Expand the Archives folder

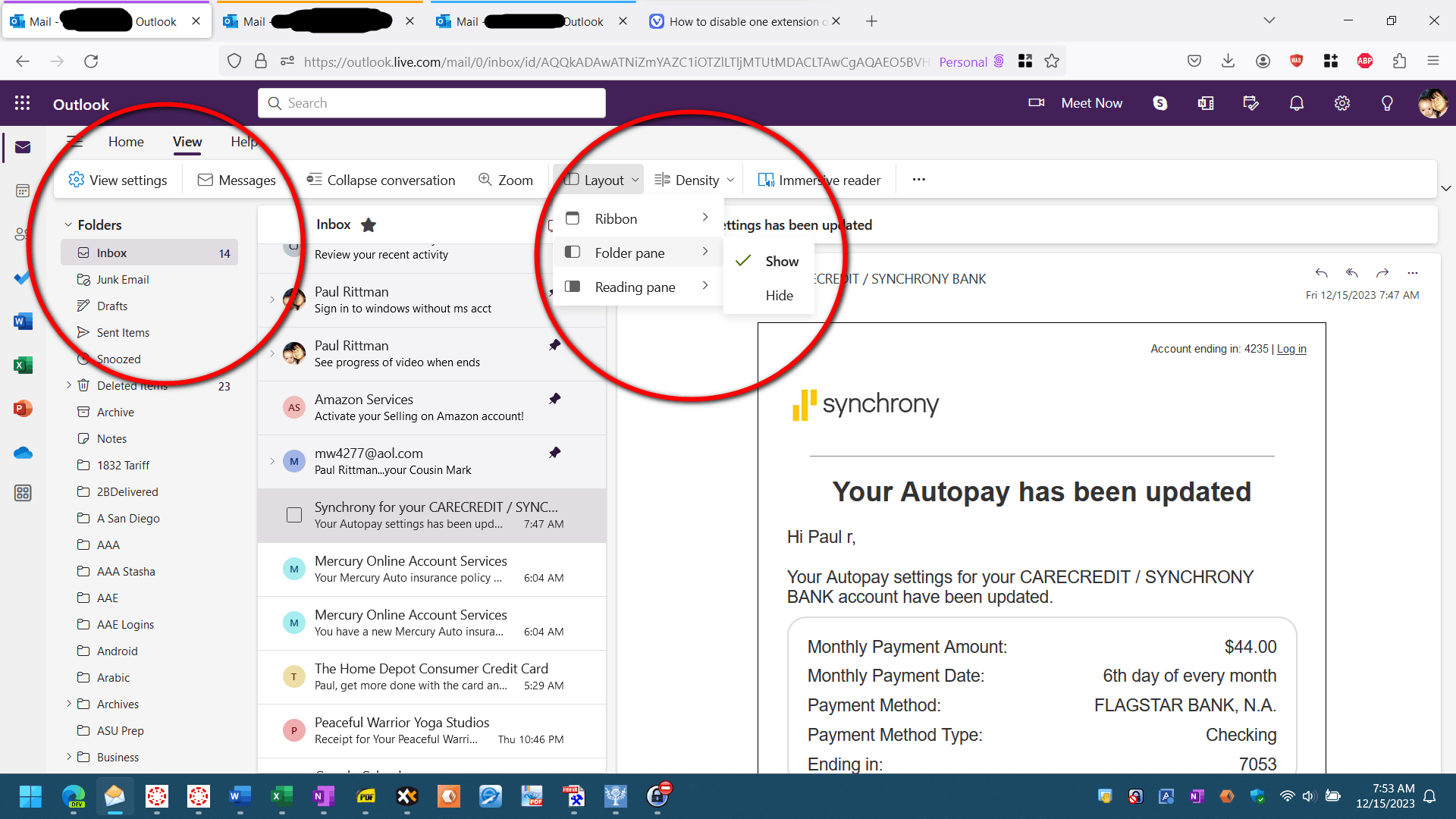pyautogui.click(x=69, y=704)
